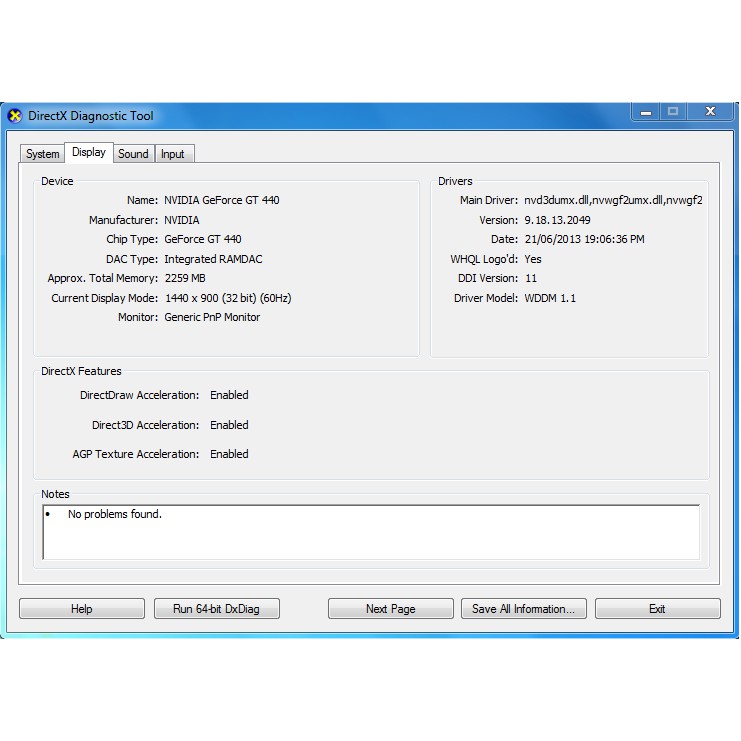Click the Next Page button
The width and height of the screenshot is (741, 741).
(390, 609)
